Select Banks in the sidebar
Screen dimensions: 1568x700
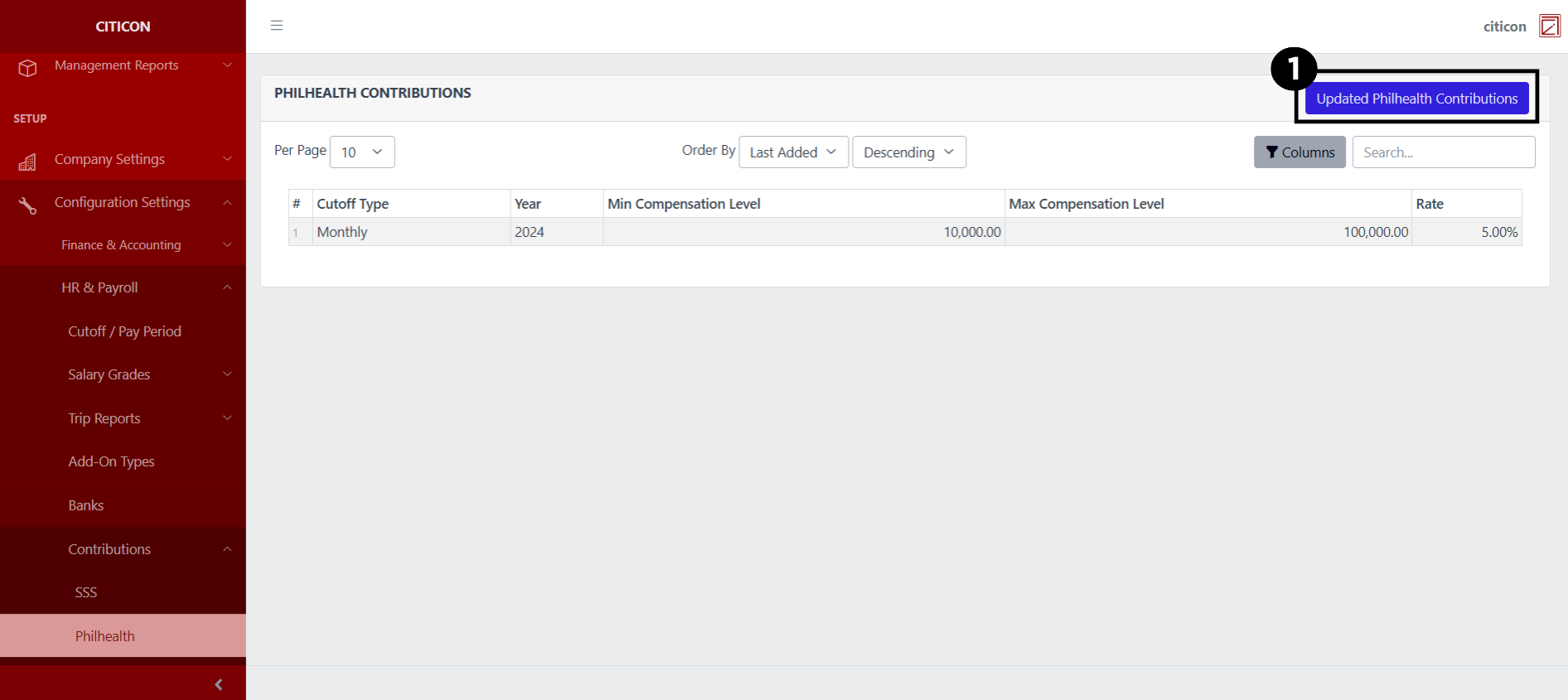(x=86, y=505)
